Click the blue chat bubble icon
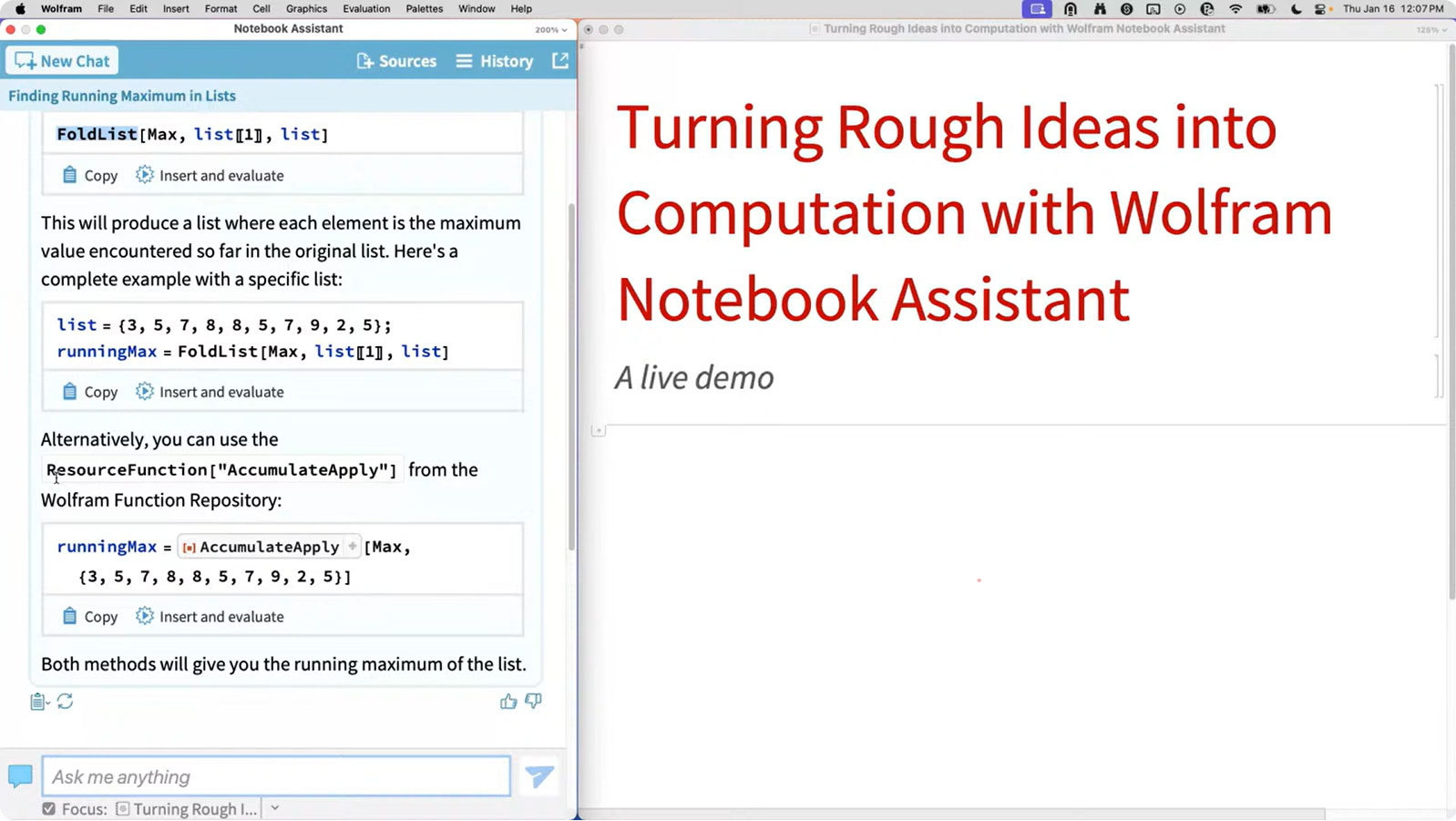The height and width of the screenshot is (821, 1456). click(20, 776)
